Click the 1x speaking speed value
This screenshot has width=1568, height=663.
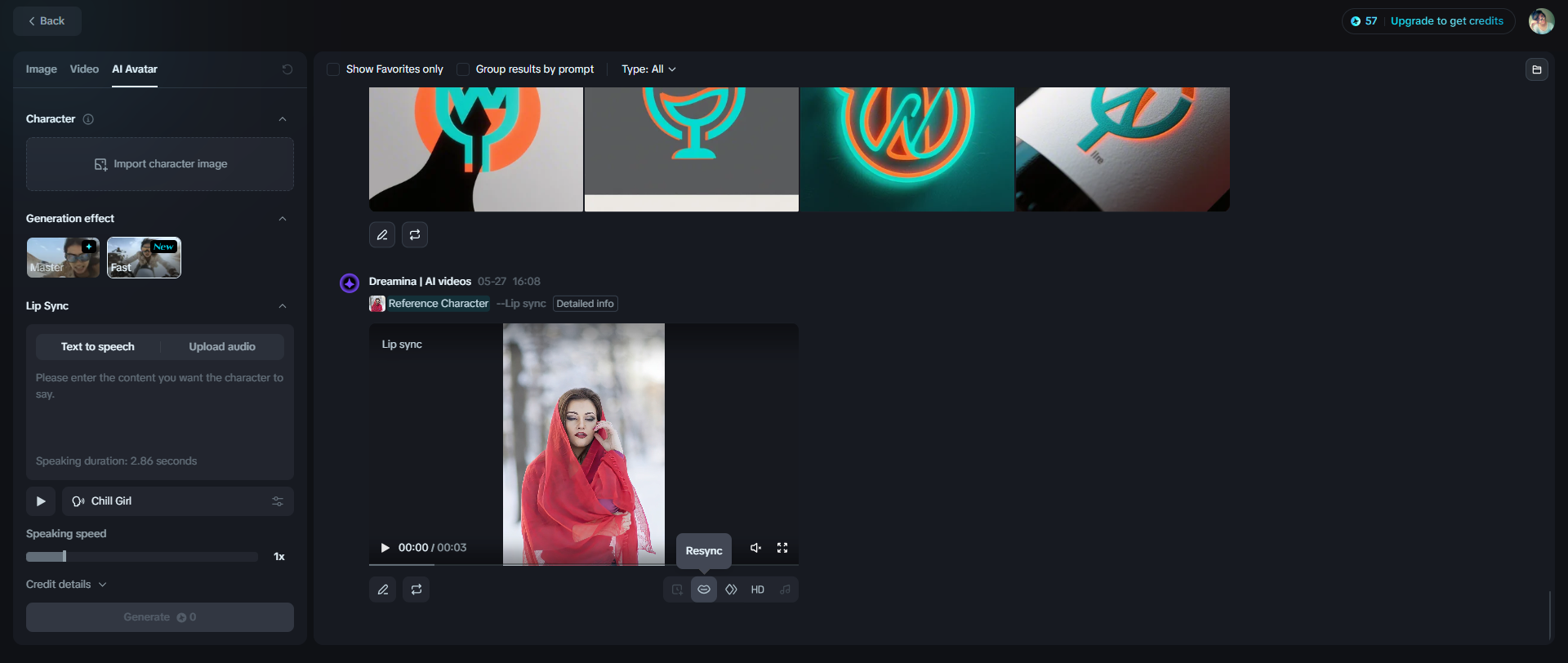coord(279,557)
